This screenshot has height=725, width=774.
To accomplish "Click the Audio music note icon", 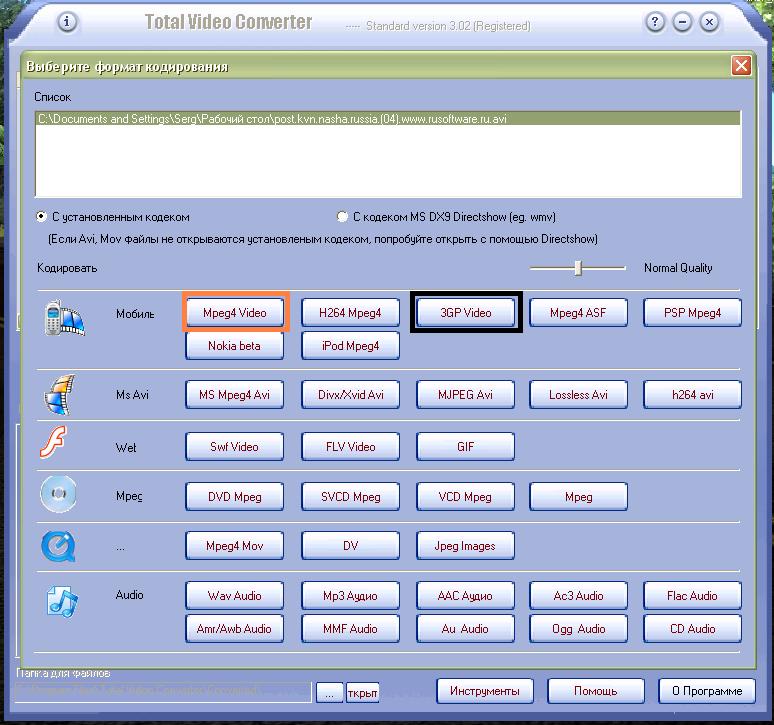I will (62, 602).
